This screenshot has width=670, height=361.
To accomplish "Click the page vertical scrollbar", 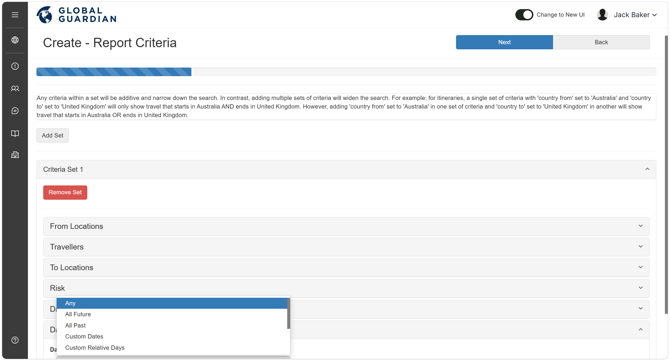I will pyautogui.click(x=666, y=174).
